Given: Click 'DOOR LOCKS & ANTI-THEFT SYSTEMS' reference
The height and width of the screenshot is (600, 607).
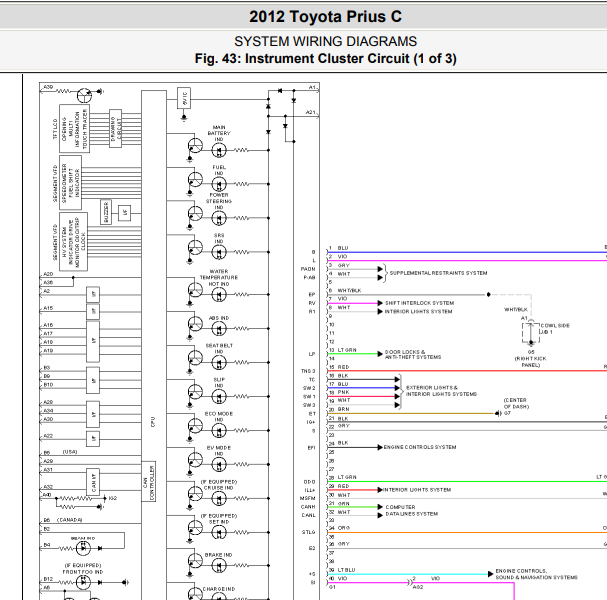Looking at the screenshot, I should coord(413,355).
